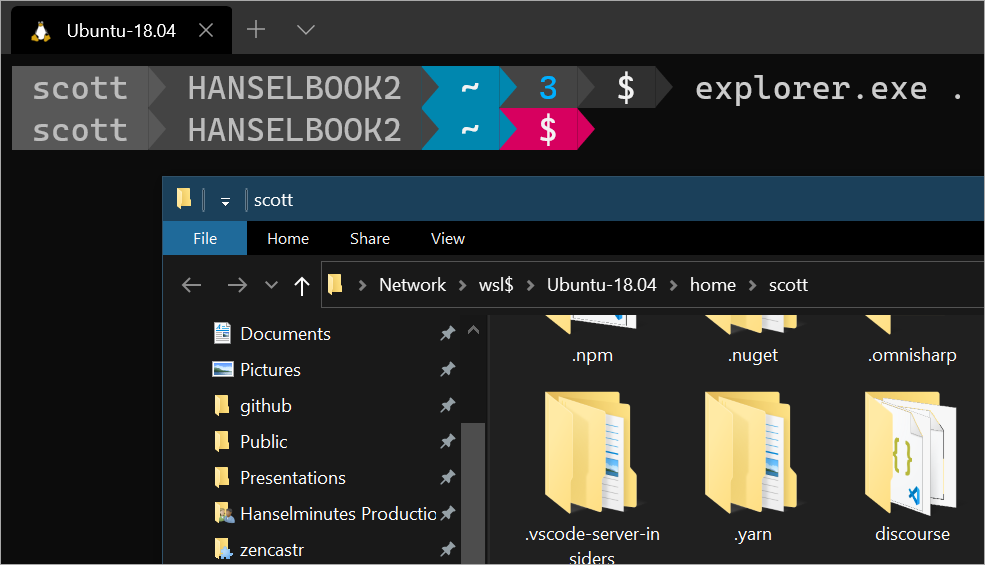Click home in the breadcrumb path
The width and height of the screenshot is (985, 565).
point(712,285)
